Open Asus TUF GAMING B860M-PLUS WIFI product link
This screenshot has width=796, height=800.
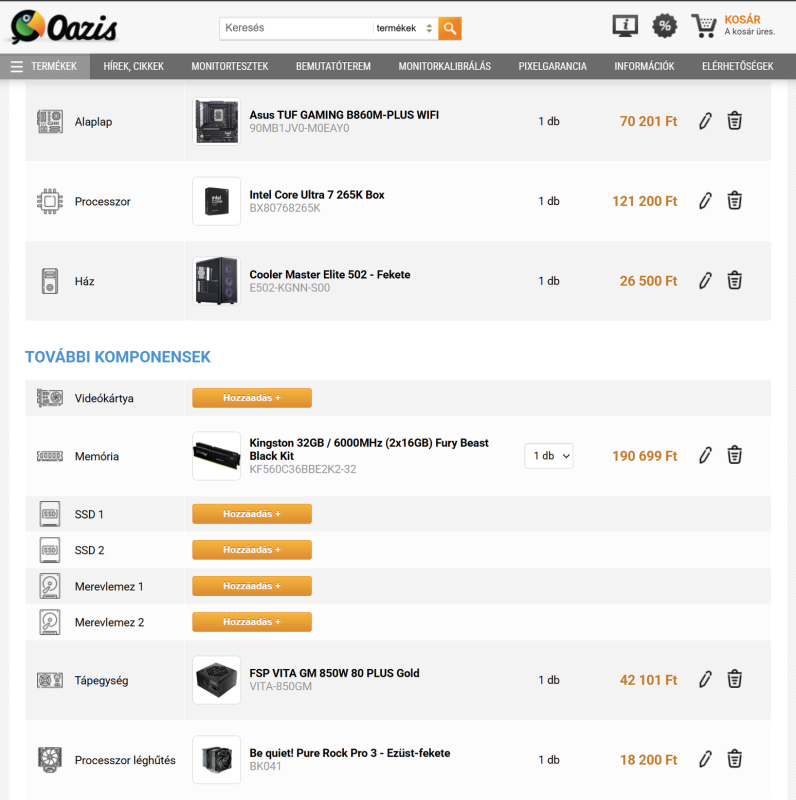coord(344,115)
